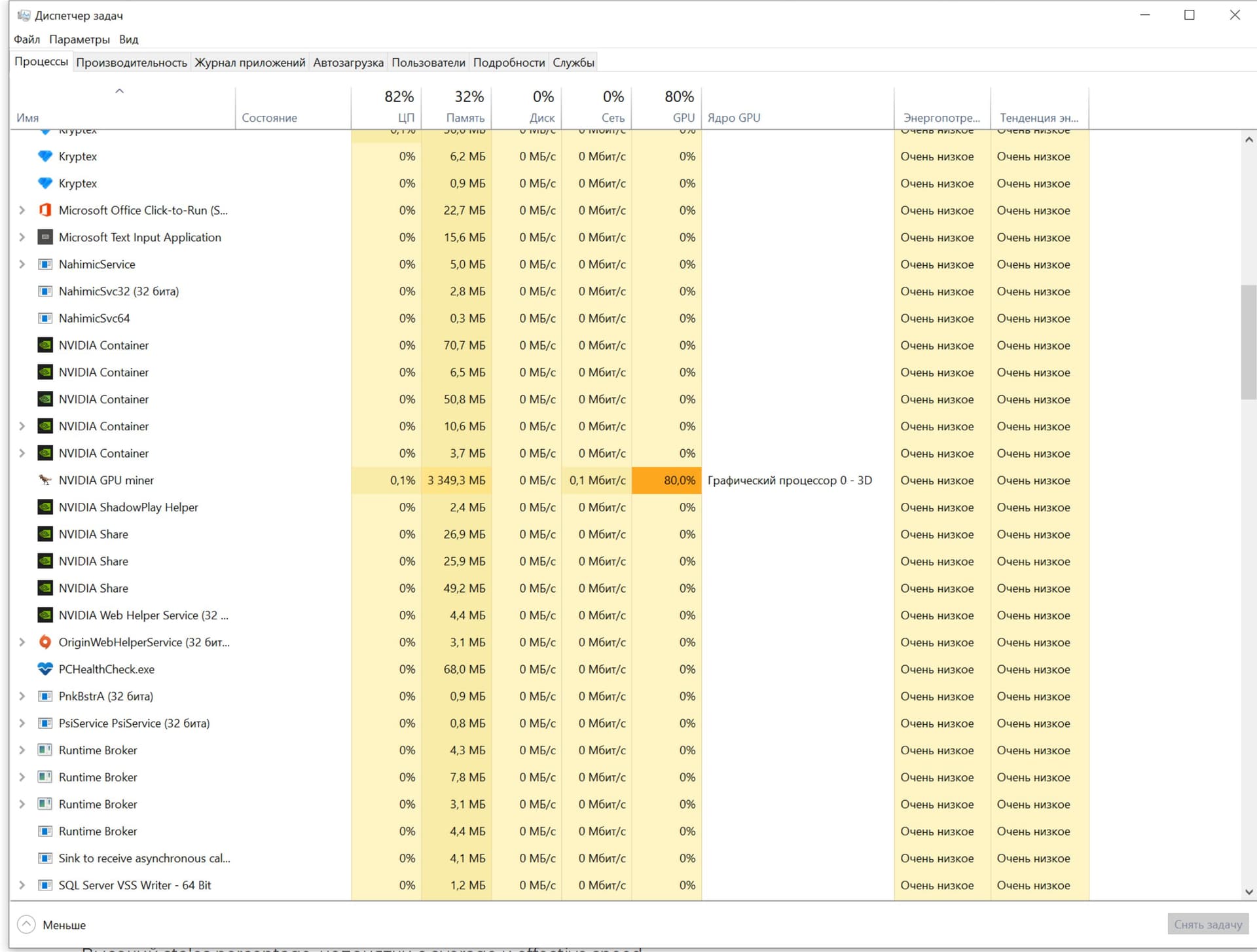1257x952 pixels.
Task: Switch to the Службы tab
Action: point(574,62)
